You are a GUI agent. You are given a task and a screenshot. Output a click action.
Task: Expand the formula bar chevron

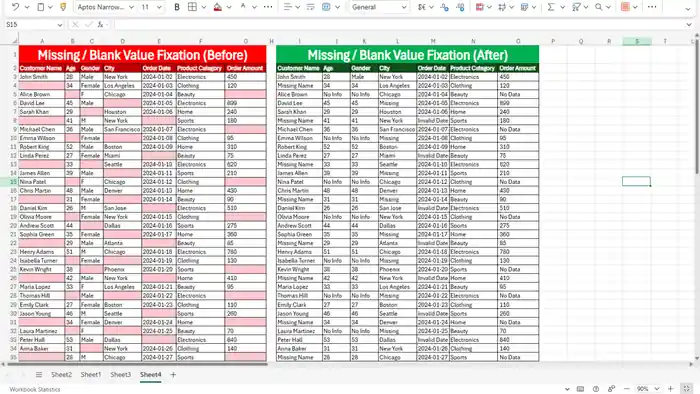pos(688,25)
